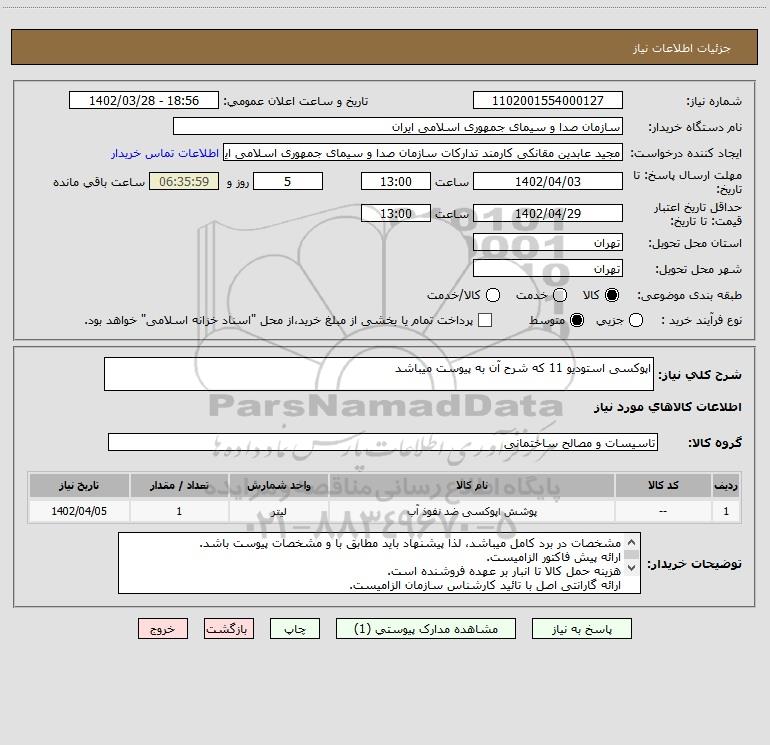770x745 pixels.
Task: Click the پاسخ به نیاز button
Action: [582, 629]
